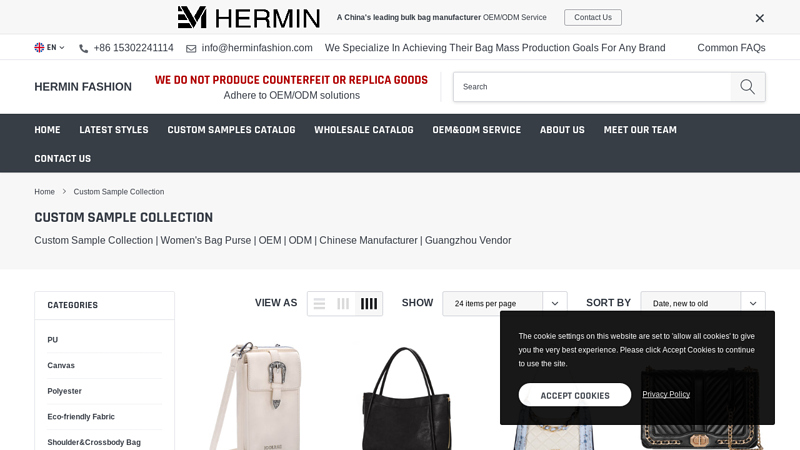Image resolution: width=800 pixels, height=450 pixels.
Task: Select the three-column grid view icon
Action: coord(343,304)
